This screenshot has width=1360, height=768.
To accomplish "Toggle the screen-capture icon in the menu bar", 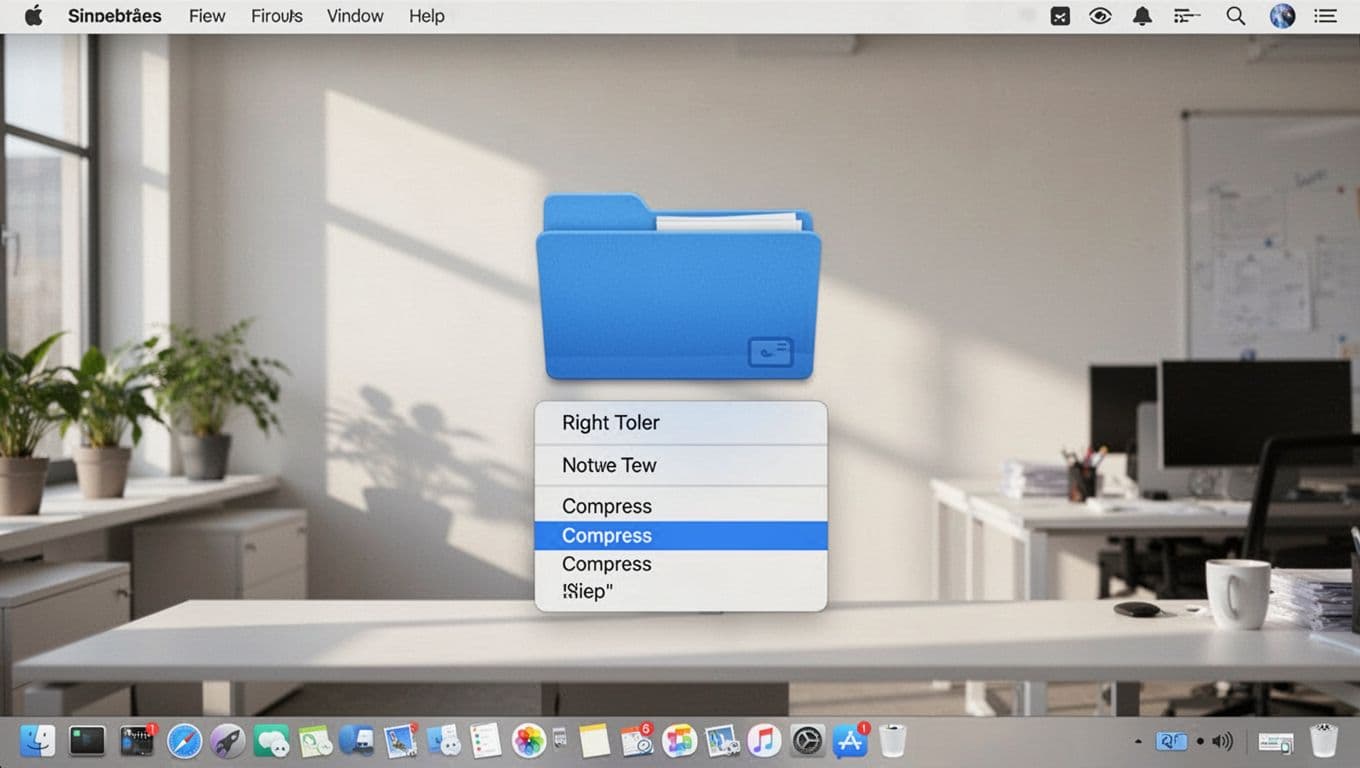I will click(x=1060, y=16).
